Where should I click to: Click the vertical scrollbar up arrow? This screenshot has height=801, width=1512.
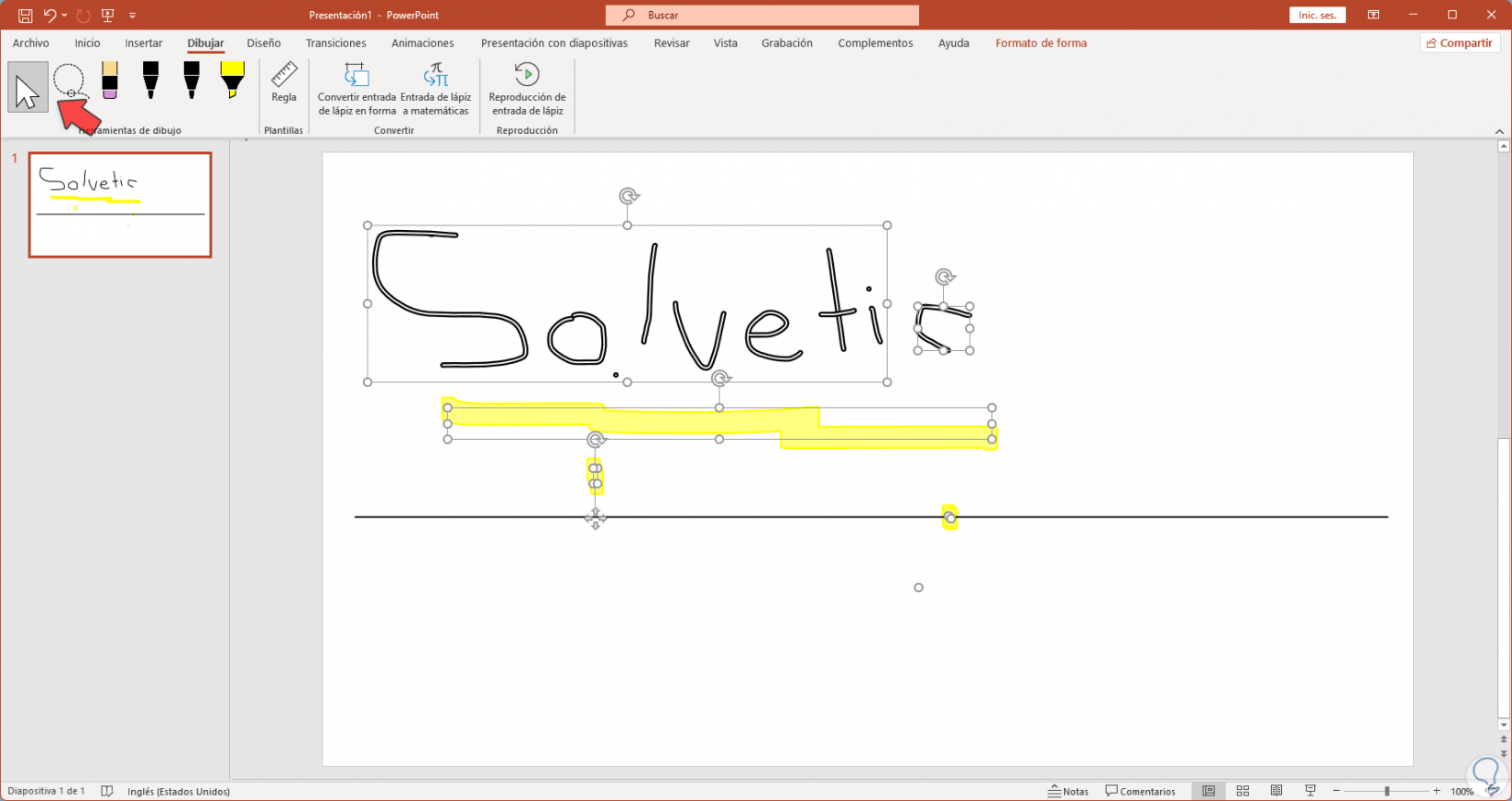click(1503, 146)
